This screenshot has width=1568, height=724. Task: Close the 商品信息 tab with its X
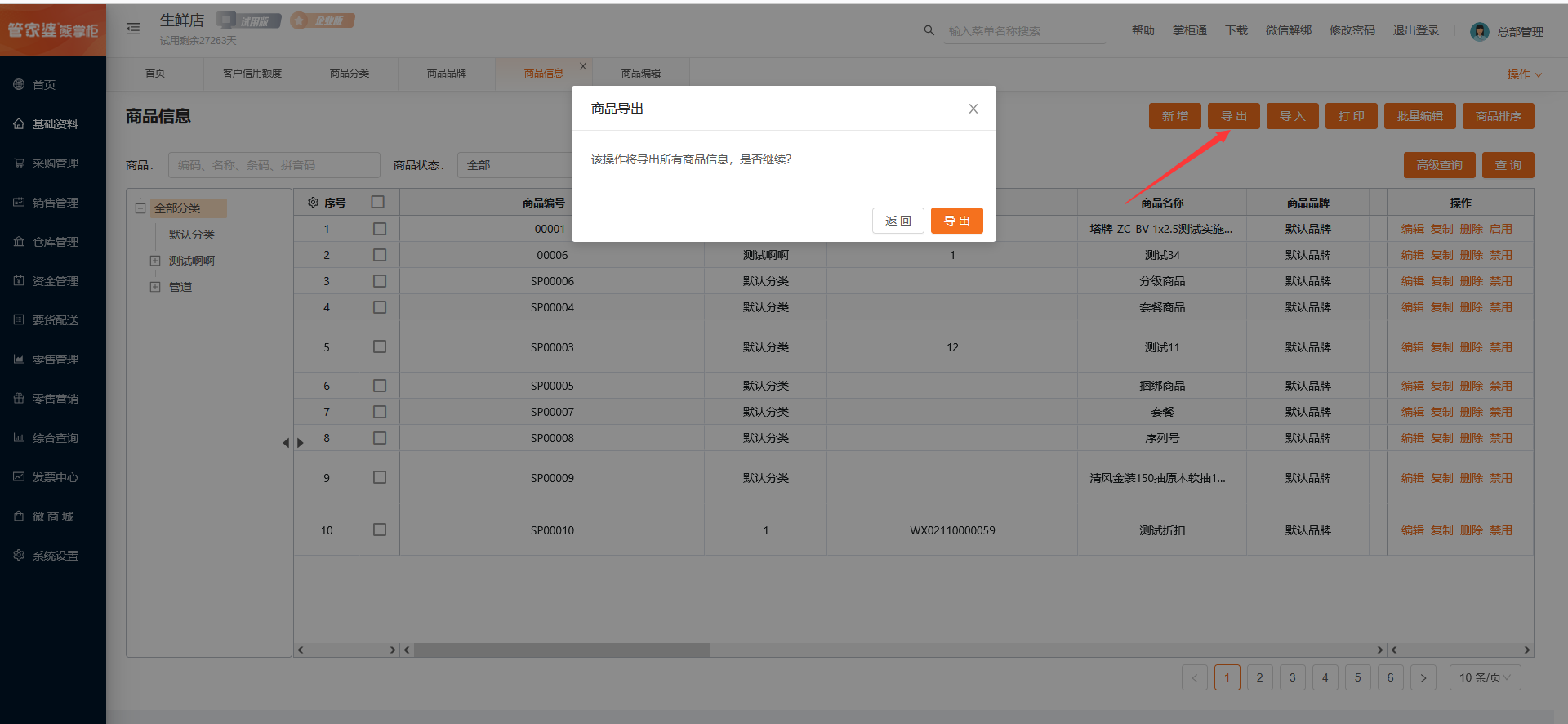(583, 66)
